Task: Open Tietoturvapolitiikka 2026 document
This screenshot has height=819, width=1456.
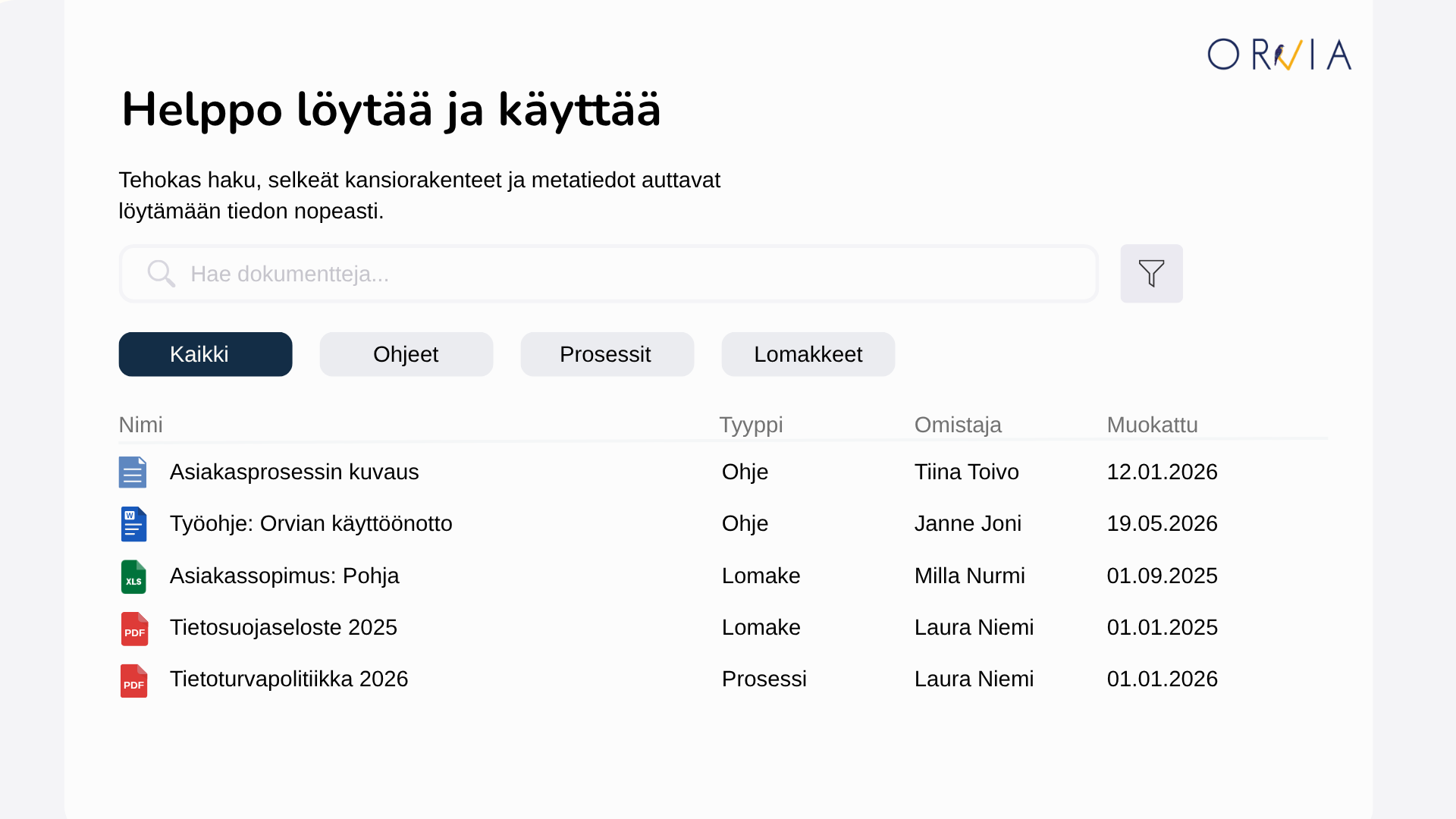Action: (x=289, y=679)
